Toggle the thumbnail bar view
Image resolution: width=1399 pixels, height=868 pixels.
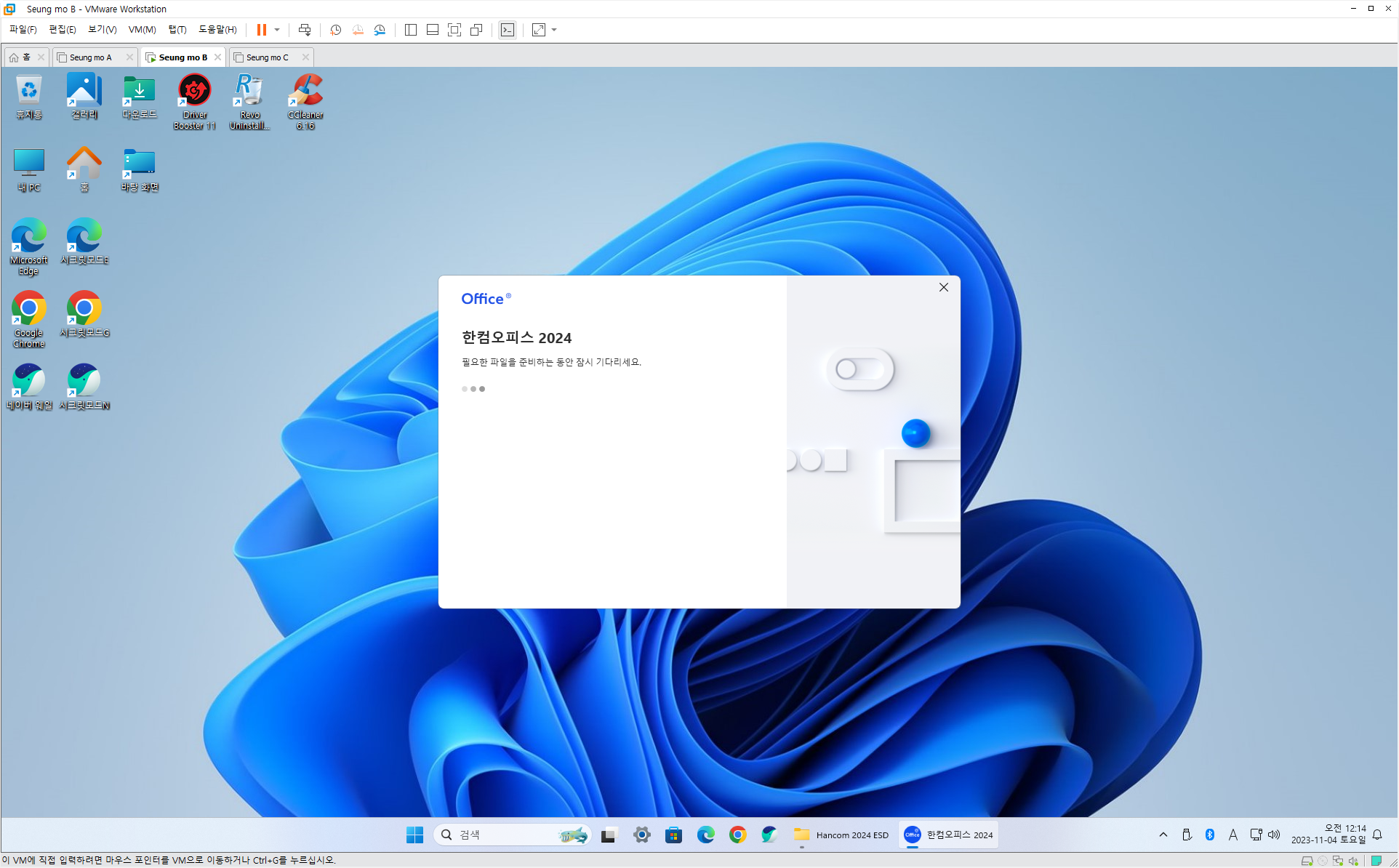click(433, 30)
